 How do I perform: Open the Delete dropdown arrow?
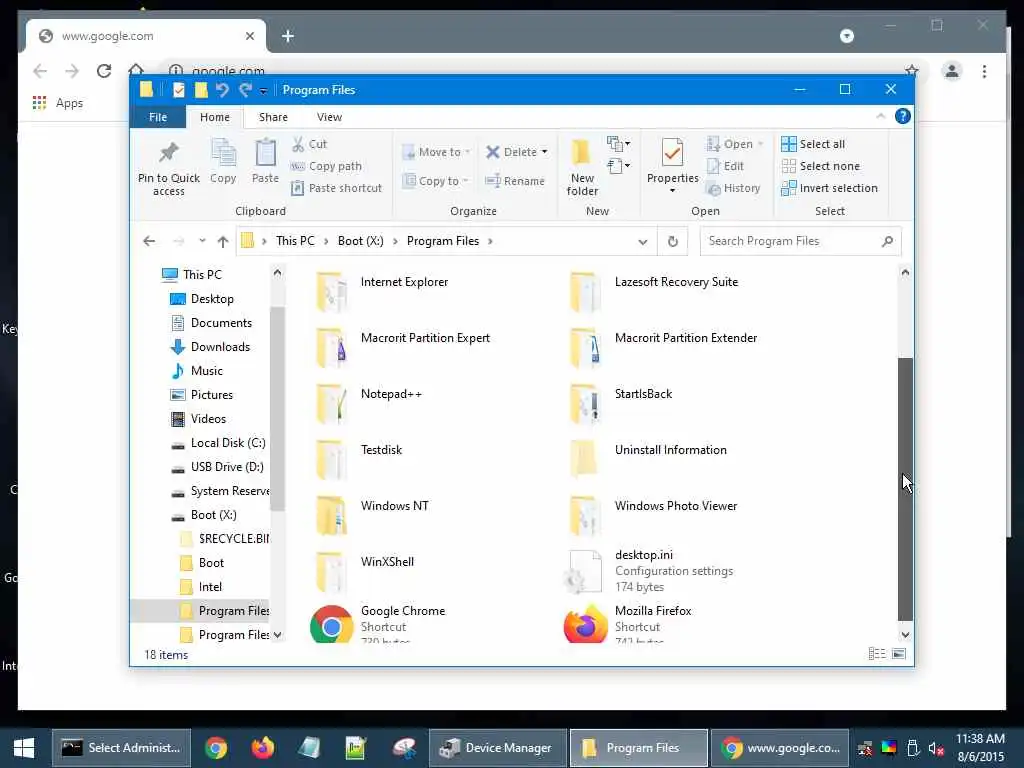click(x=544, y=152)
